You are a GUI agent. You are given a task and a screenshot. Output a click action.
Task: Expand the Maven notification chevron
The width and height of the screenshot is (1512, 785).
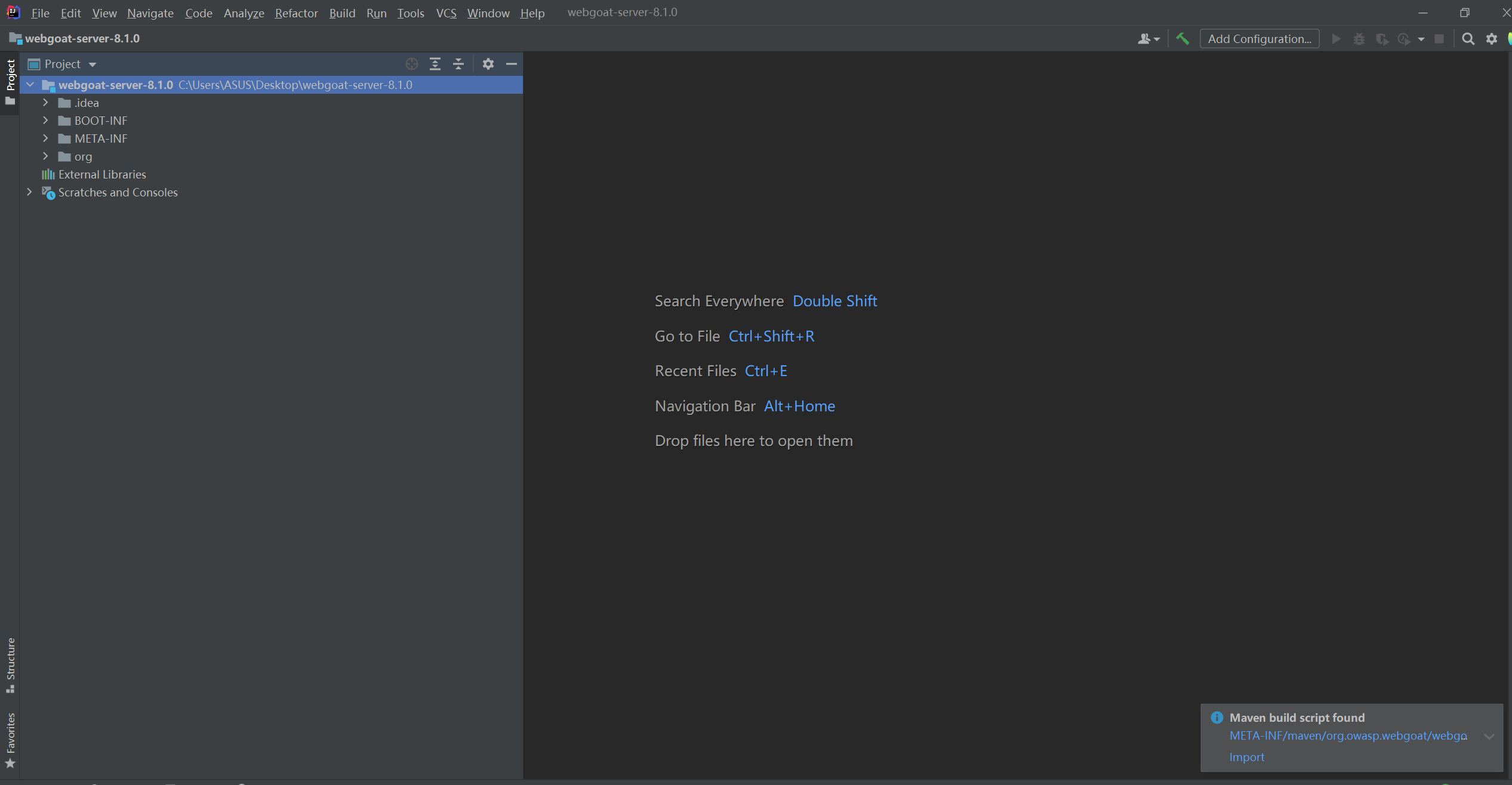point(1489,736)
